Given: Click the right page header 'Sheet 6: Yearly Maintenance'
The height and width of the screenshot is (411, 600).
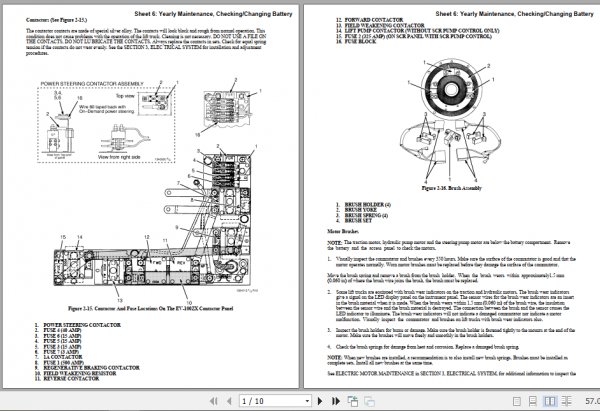Looking at the screenshot, I should (x=514, y=14).
